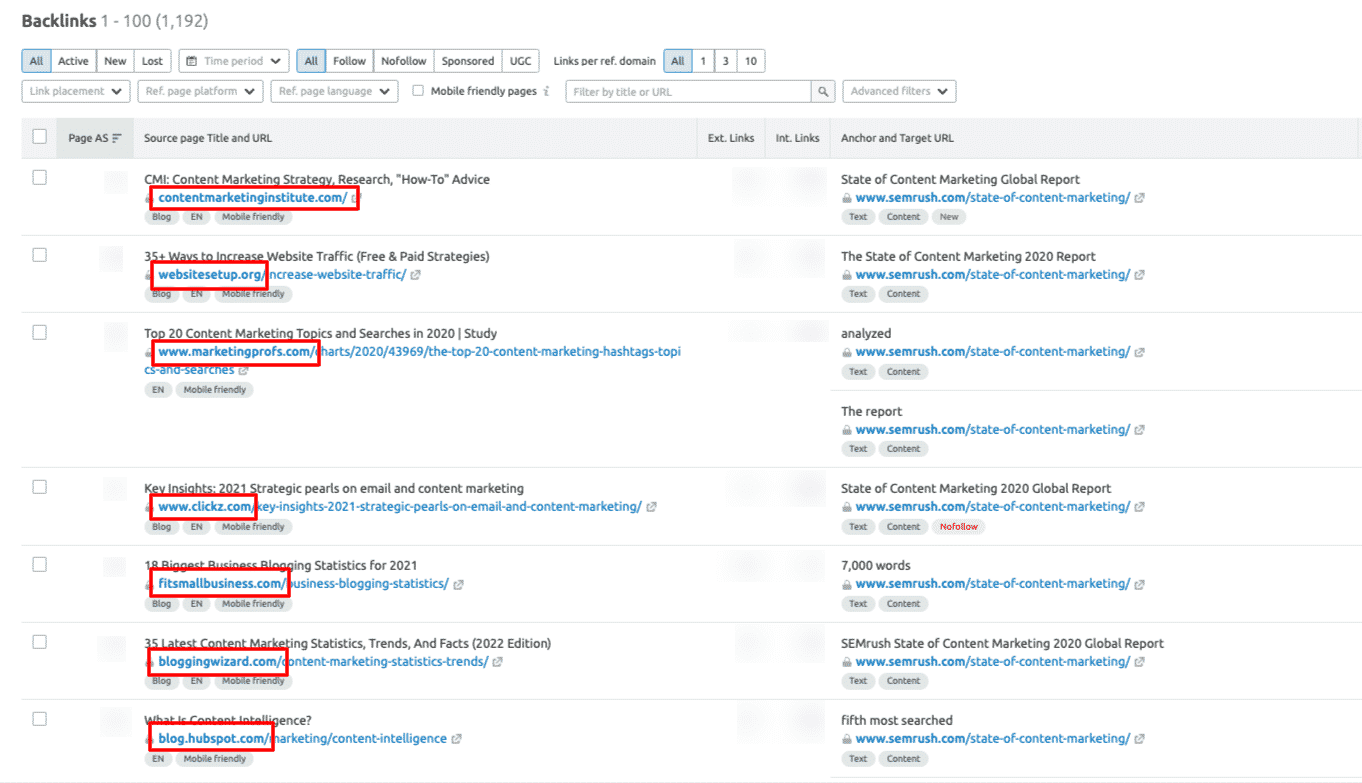This screenshot has width=1362, height=783.
Task: Toggle the select-all checkbox in table header
Action: click(39, 137)
